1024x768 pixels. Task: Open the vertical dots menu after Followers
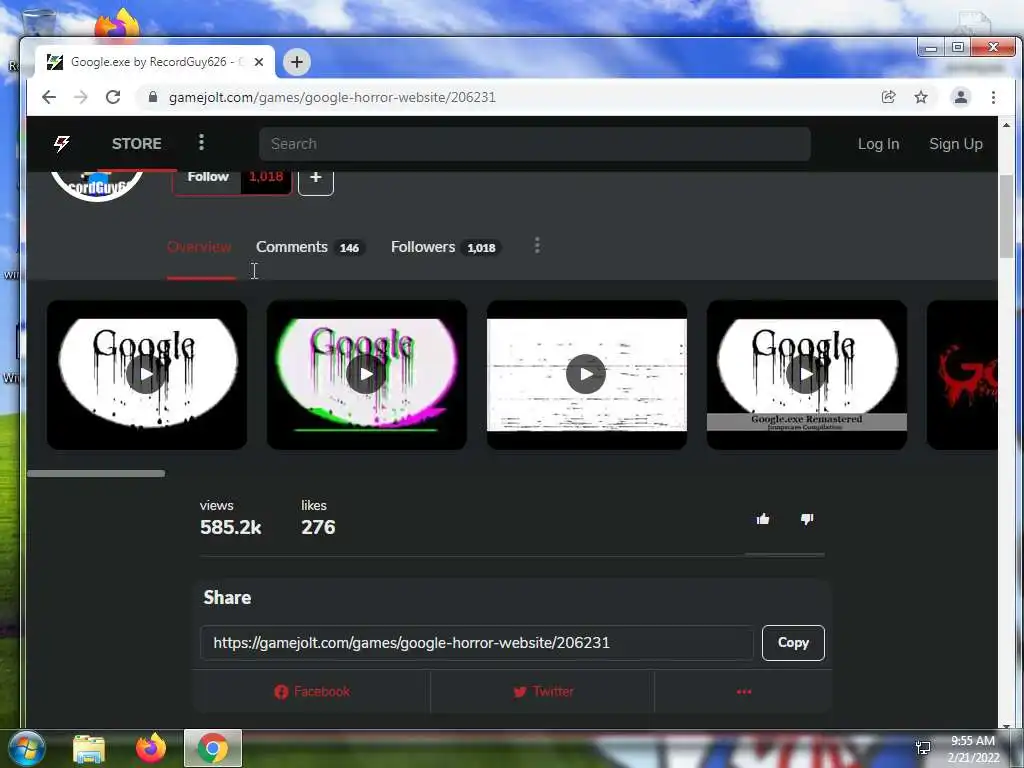(x=537, y=246)
